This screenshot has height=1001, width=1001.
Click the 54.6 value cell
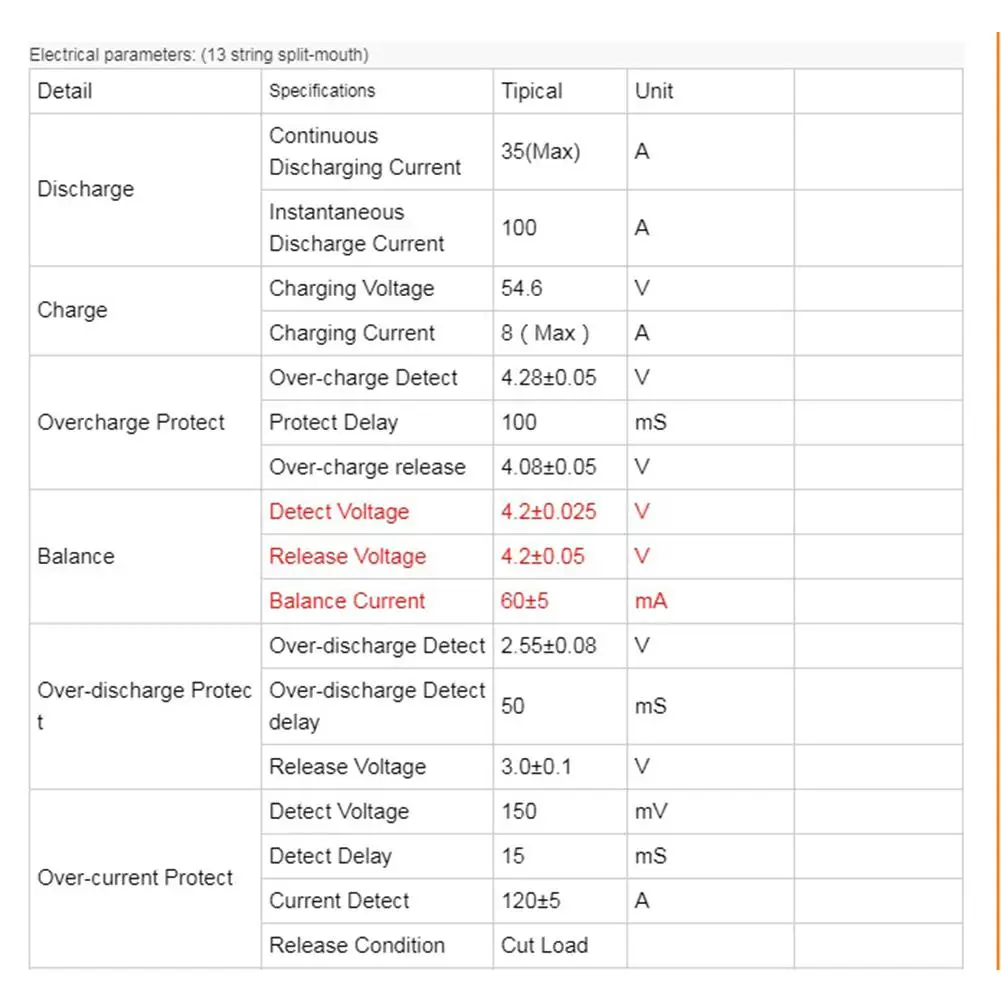(560, 289)
